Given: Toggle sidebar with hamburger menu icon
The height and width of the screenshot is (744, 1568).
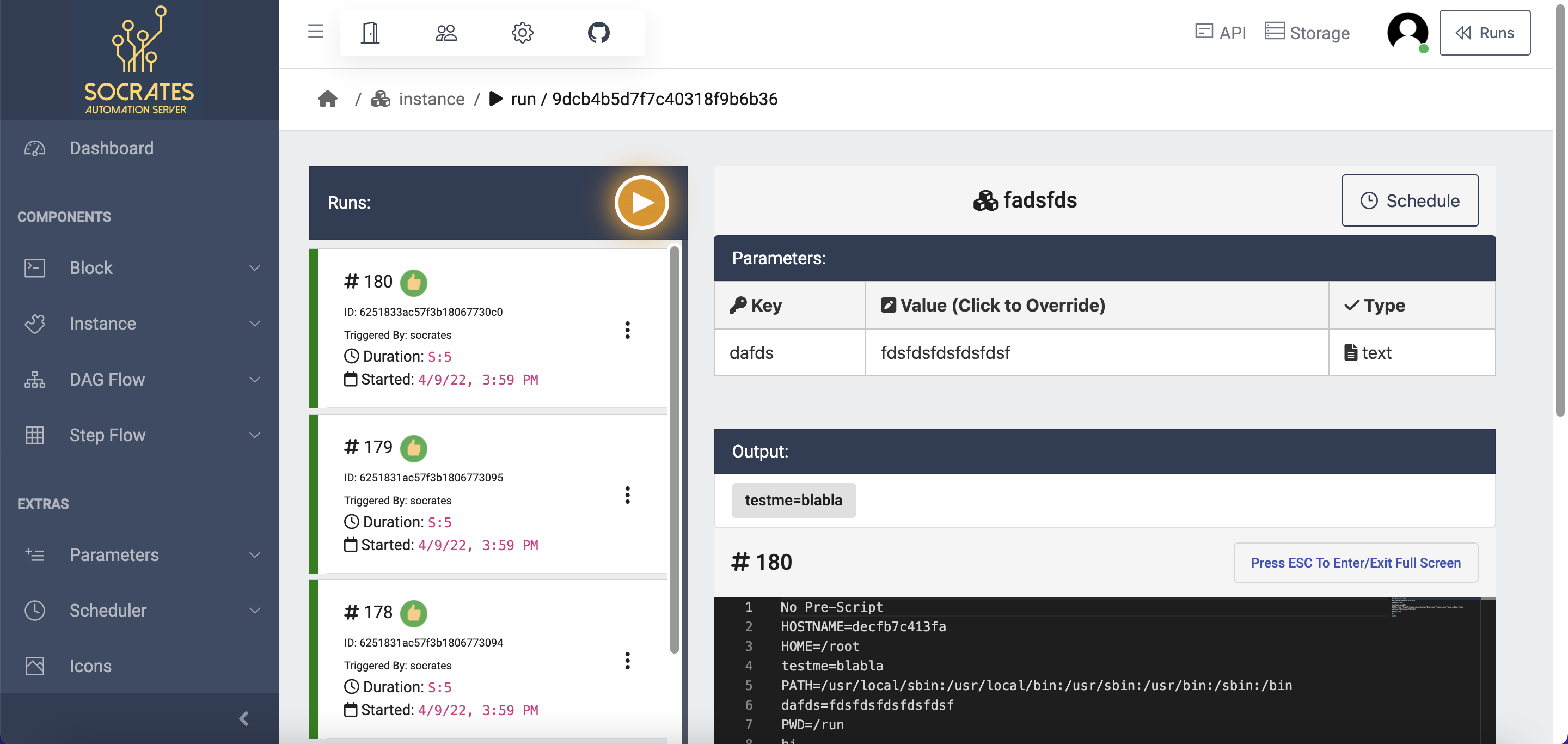Looking at the screenshot, I should (x=315, y=31).
